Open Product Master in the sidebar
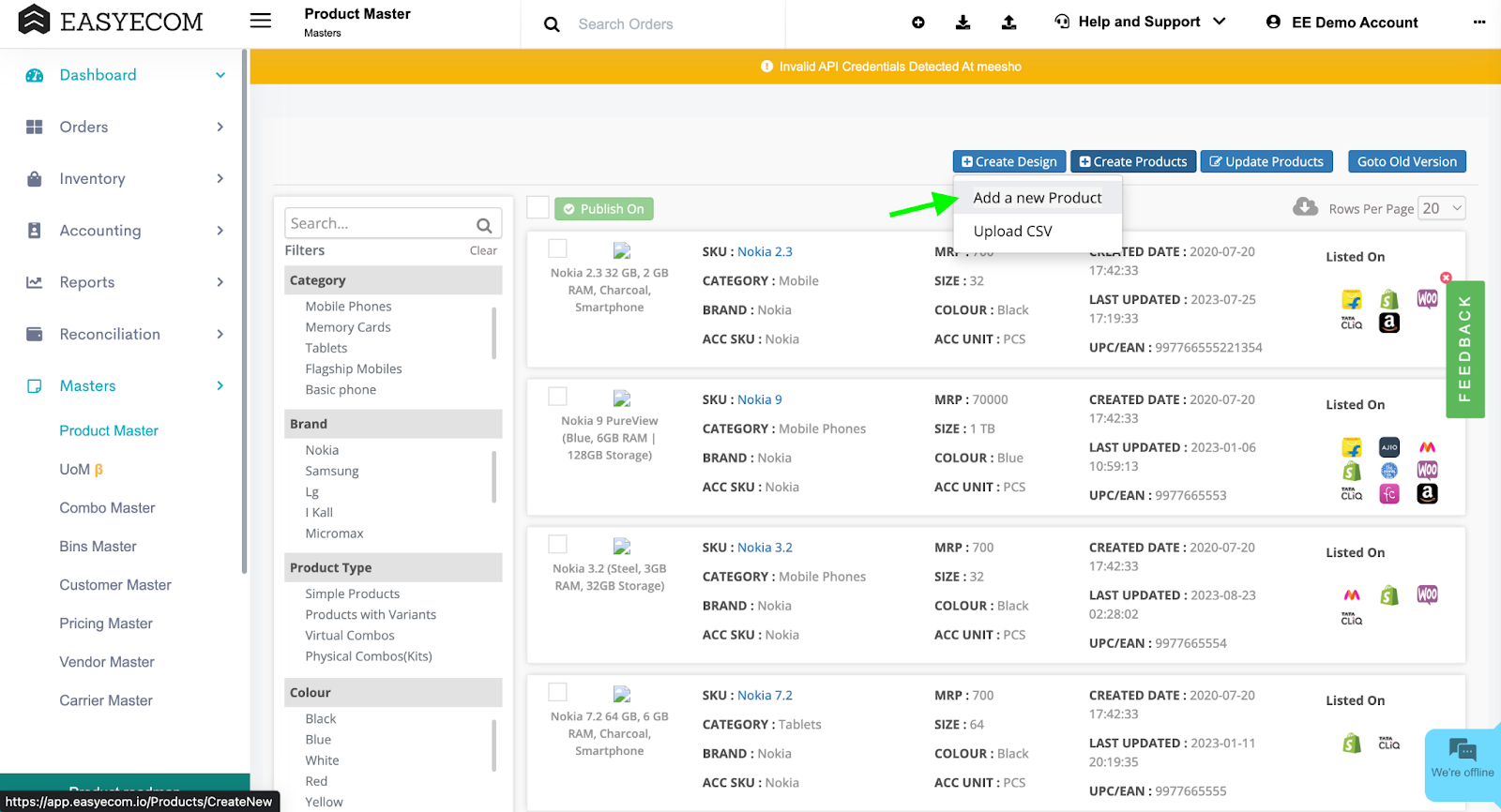 (109, 430)
